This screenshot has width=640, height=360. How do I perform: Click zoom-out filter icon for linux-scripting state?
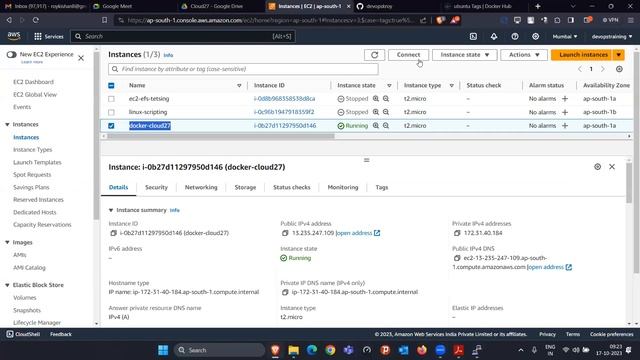(386, 112)
